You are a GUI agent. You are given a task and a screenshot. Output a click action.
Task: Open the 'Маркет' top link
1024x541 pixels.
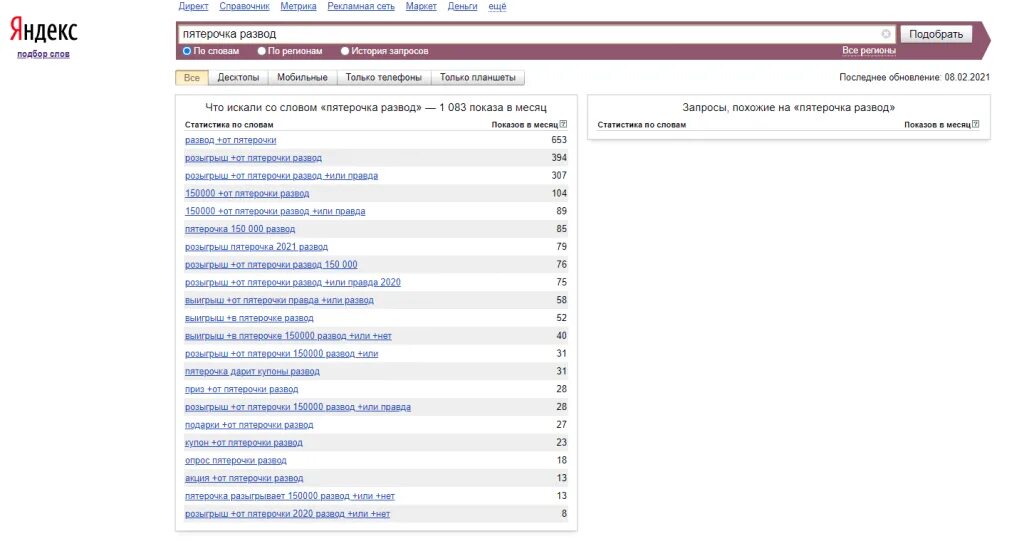point(421,7)
